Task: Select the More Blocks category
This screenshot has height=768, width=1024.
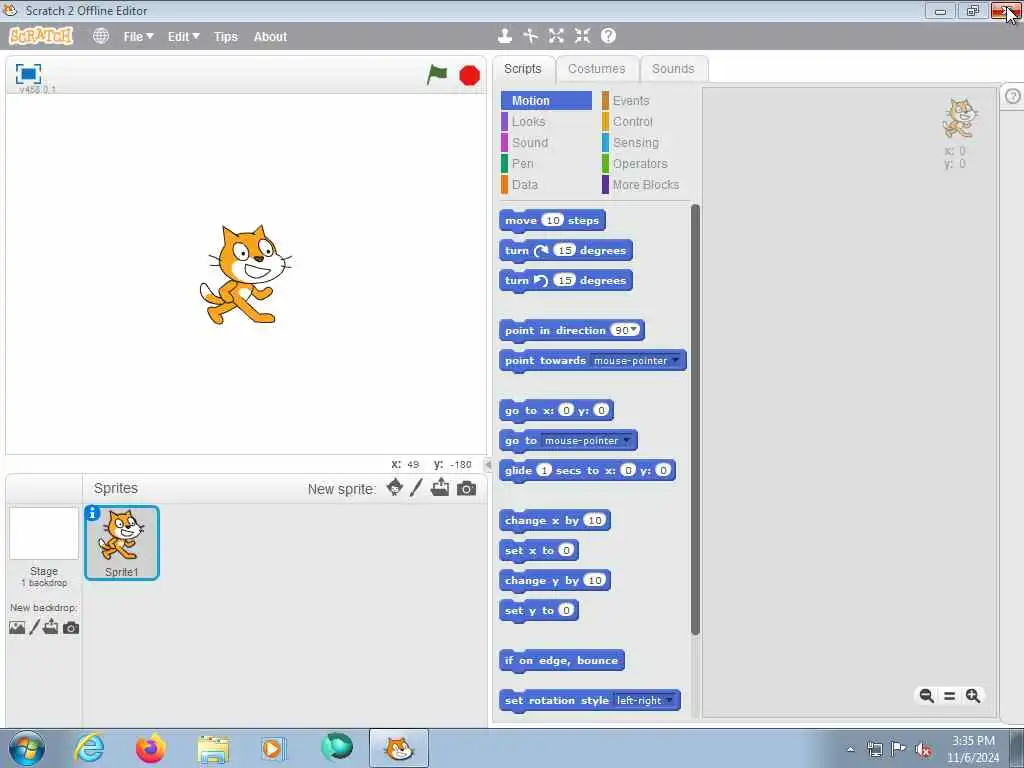Action: pyautogui.click(x=645, y=185)
